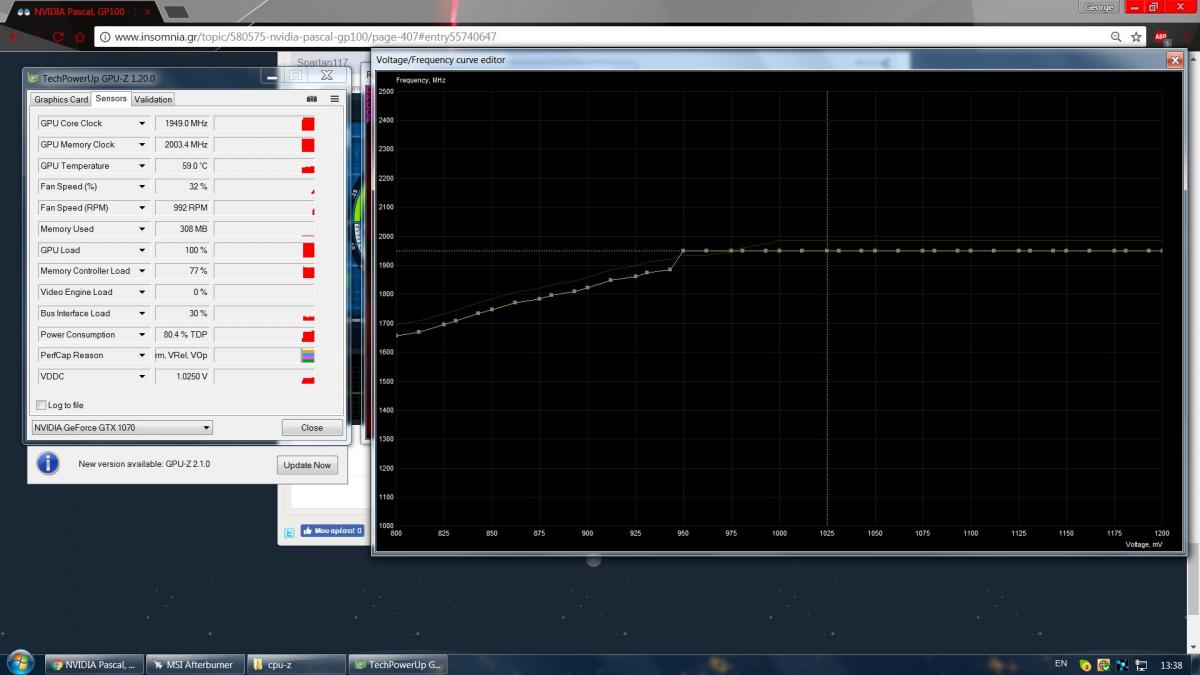Close the GPU-Z window with Close button
This screenshot has height=675, width=1200.
click(312, 427)
